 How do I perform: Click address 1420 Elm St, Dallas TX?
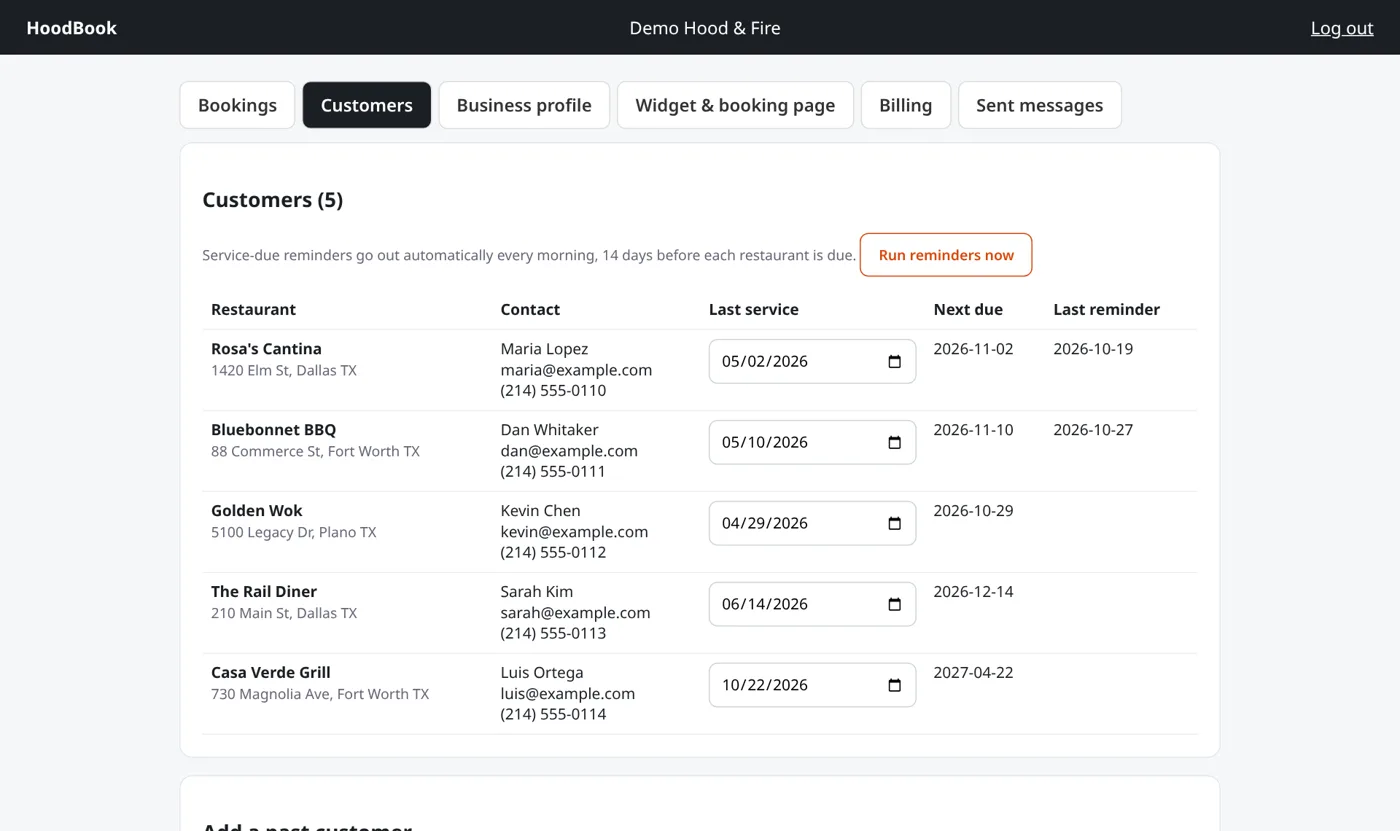tap(283, 371)
